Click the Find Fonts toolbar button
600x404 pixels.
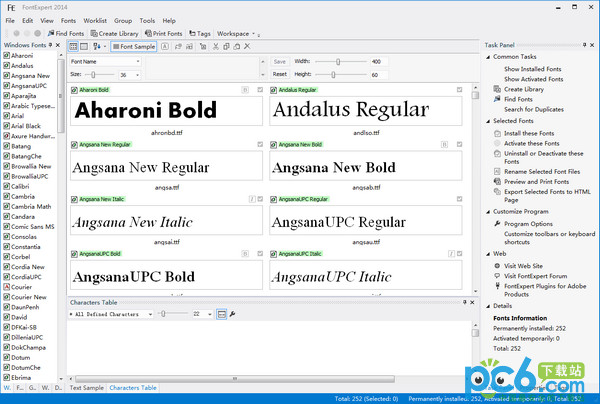point(65,33)
